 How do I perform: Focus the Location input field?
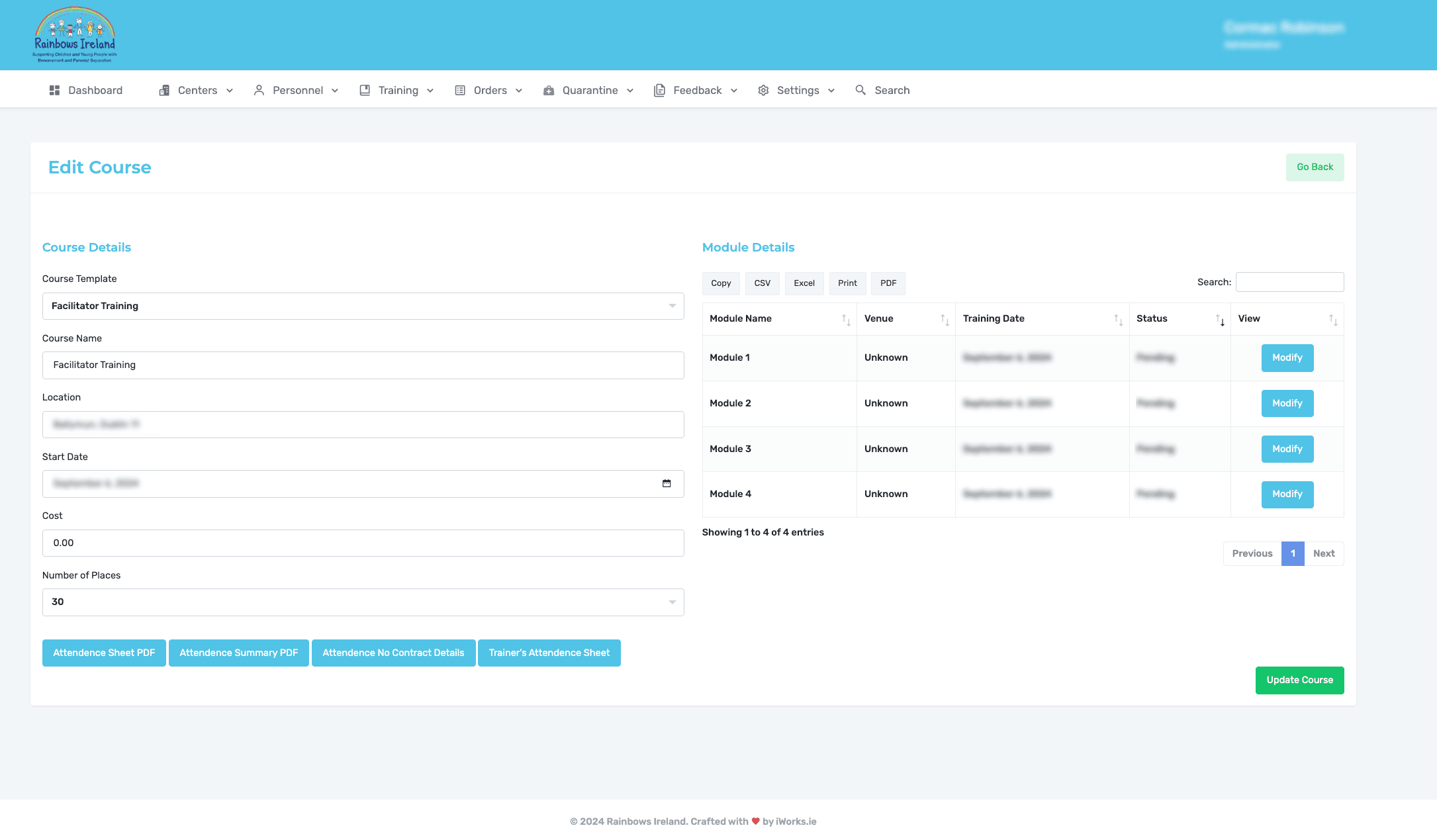[x=363, y=424]
